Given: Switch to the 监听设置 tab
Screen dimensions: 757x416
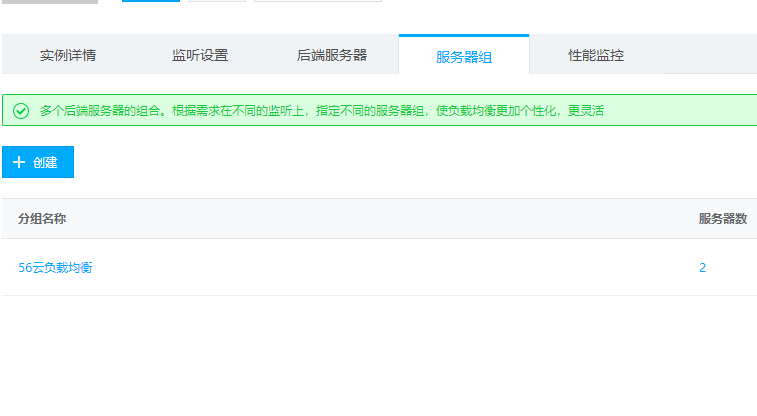Looking at the screenshot, I should (200, 55).
